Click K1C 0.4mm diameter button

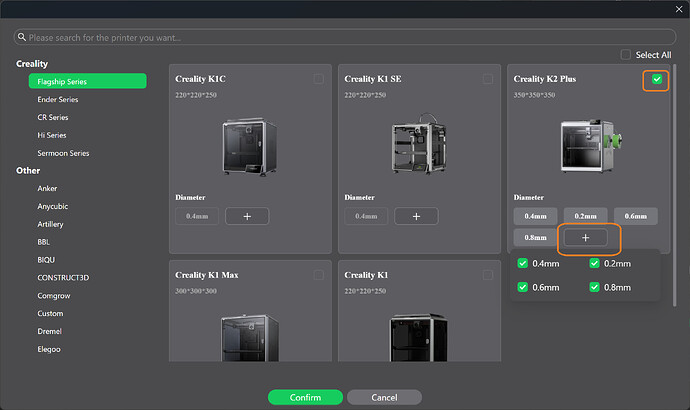coord(197,216)
